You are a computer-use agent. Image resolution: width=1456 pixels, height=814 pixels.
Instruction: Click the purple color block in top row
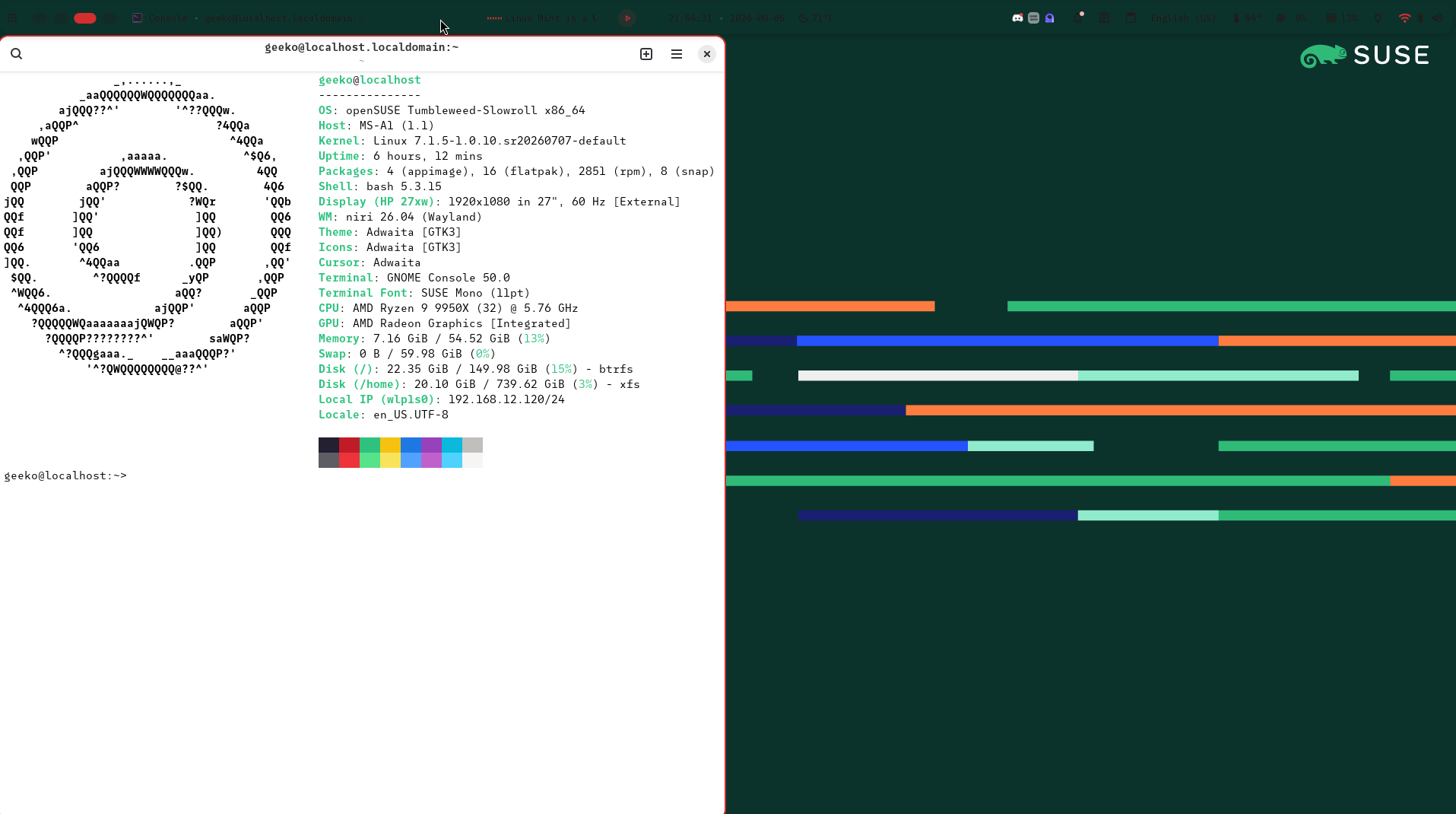(431, 445)
